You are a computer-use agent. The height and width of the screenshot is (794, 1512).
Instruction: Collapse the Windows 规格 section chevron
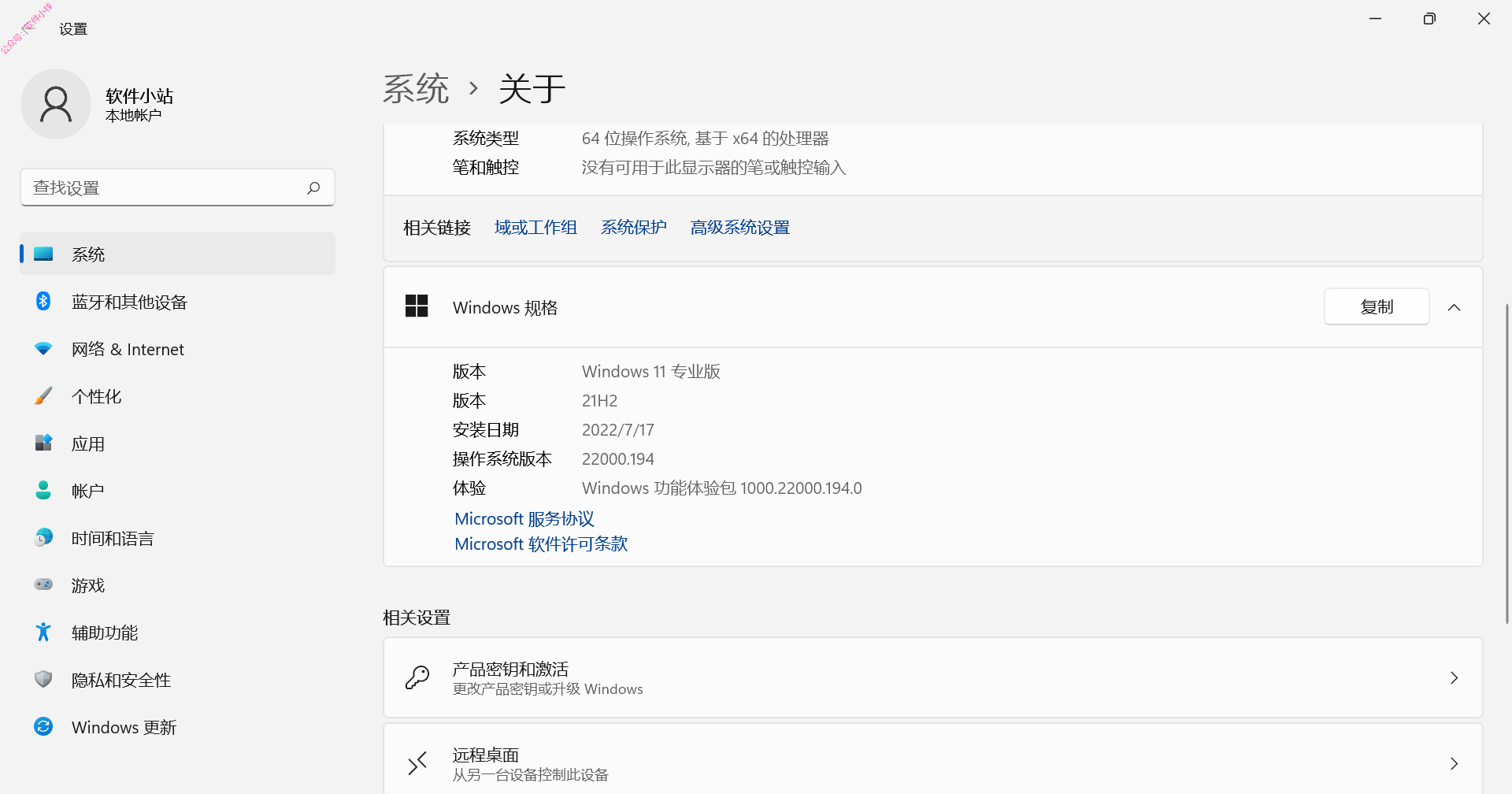(x=1455, y=307)
